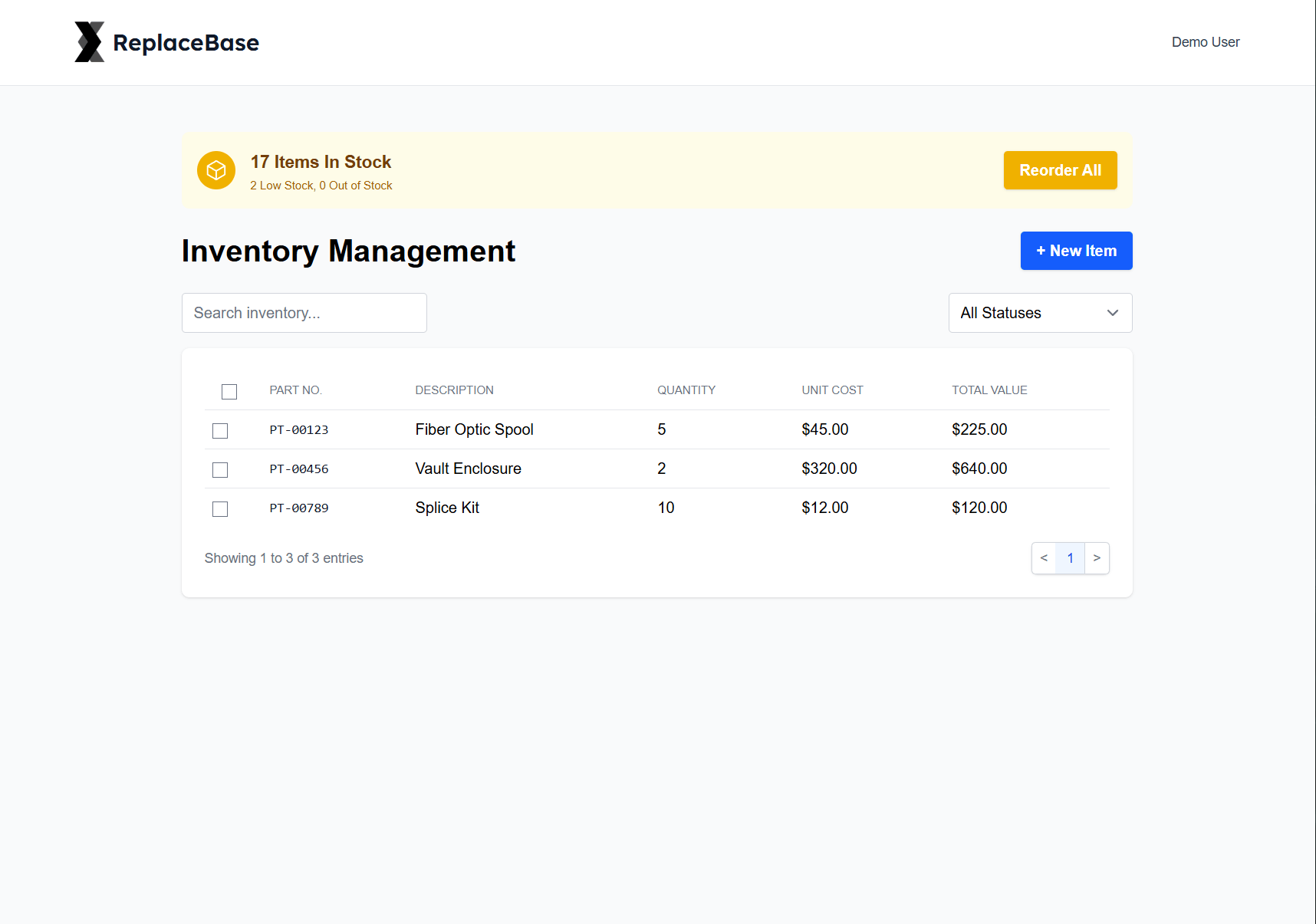Click the next page arrow
The image size is (1316, 924).
click(x=1097, y=558)
